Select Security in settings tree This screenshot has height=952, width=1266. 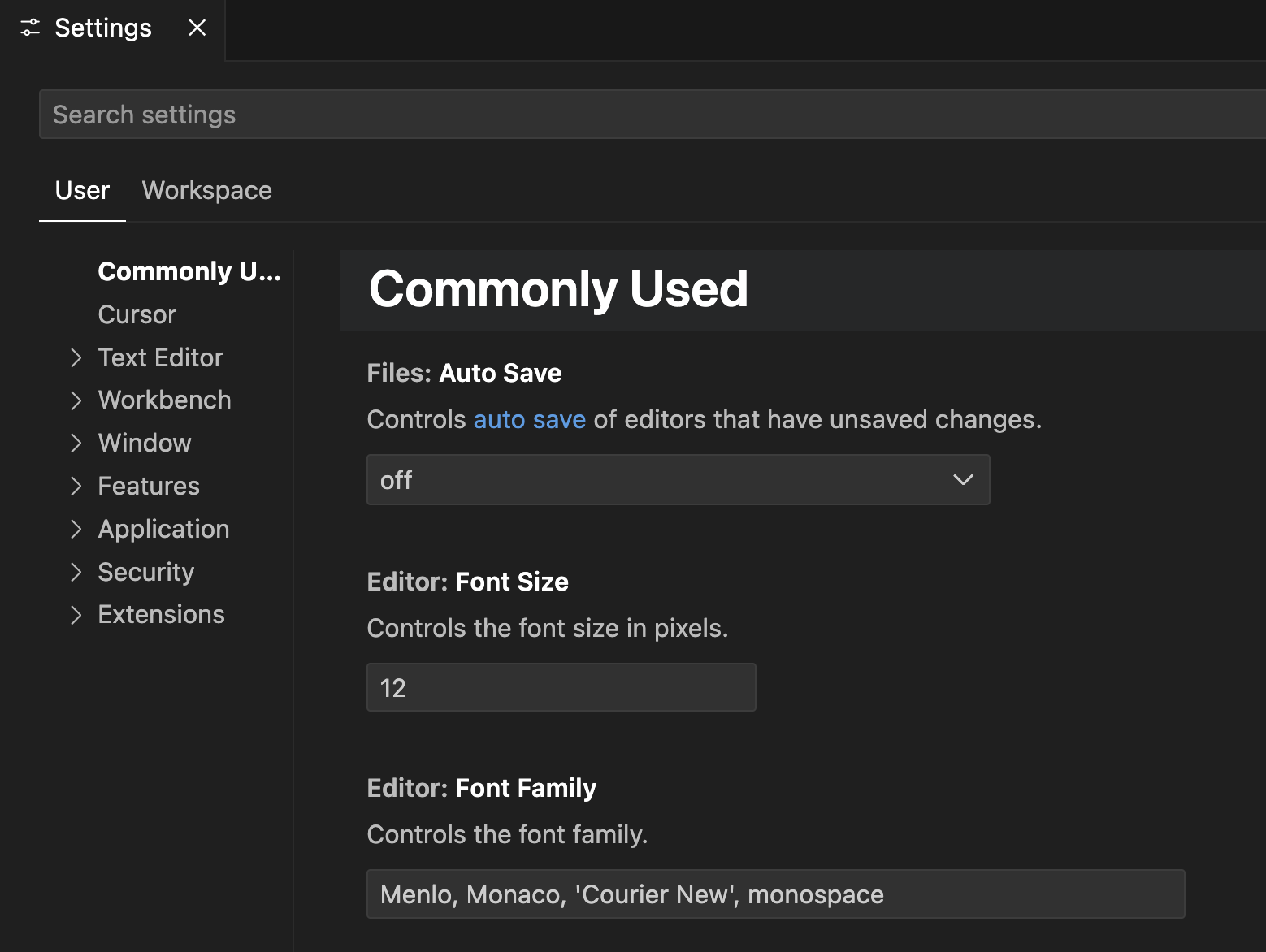point(146,572)
